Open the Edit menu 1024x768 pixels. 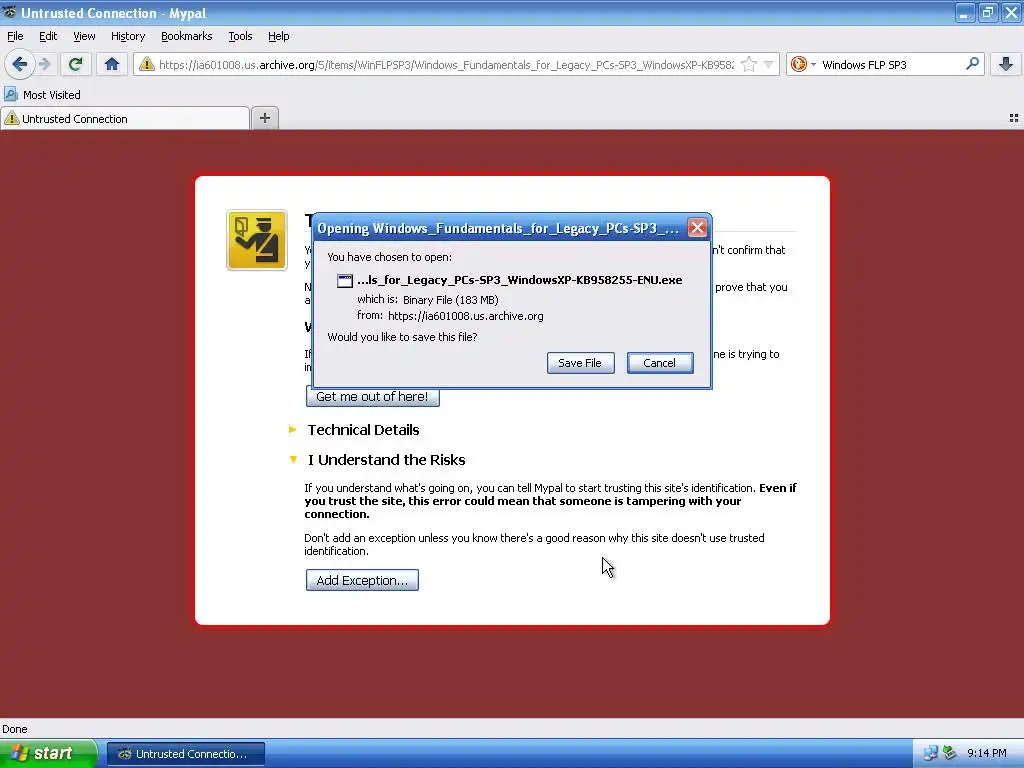point(48,37)
